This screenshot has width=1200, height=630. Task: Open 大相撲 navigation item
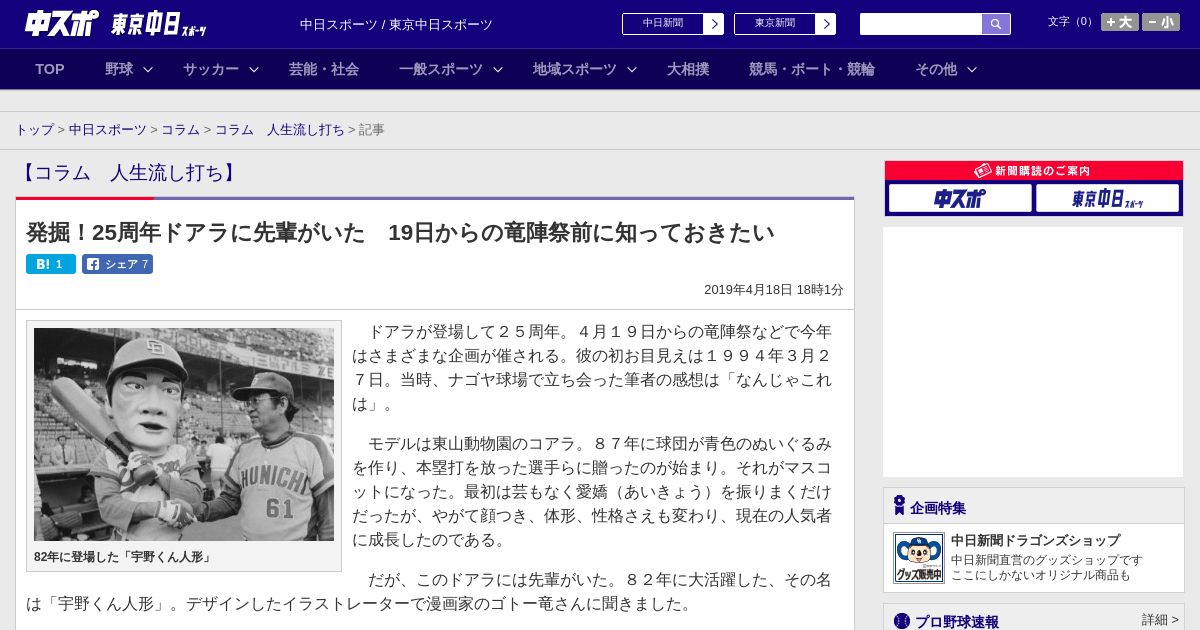point(688,69)
